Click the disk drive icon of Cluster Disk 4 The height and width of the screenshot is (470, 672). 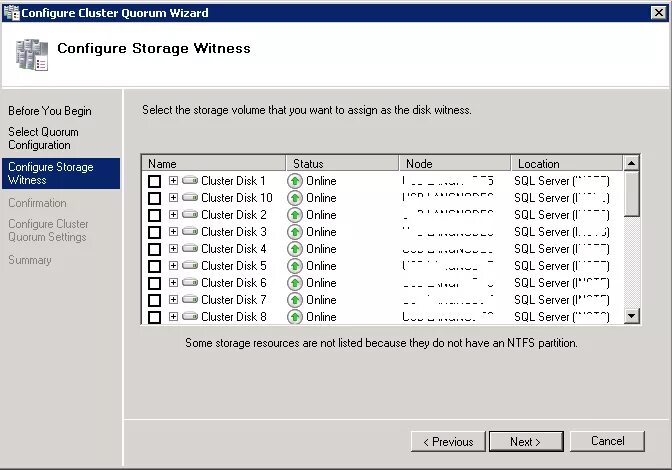(x=190, y=248)
